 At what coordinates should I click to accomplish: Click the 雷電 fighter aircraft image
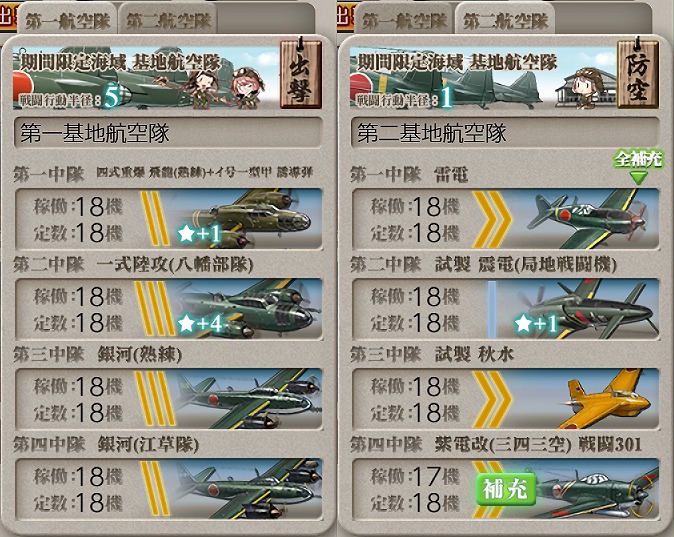point(587,218)
